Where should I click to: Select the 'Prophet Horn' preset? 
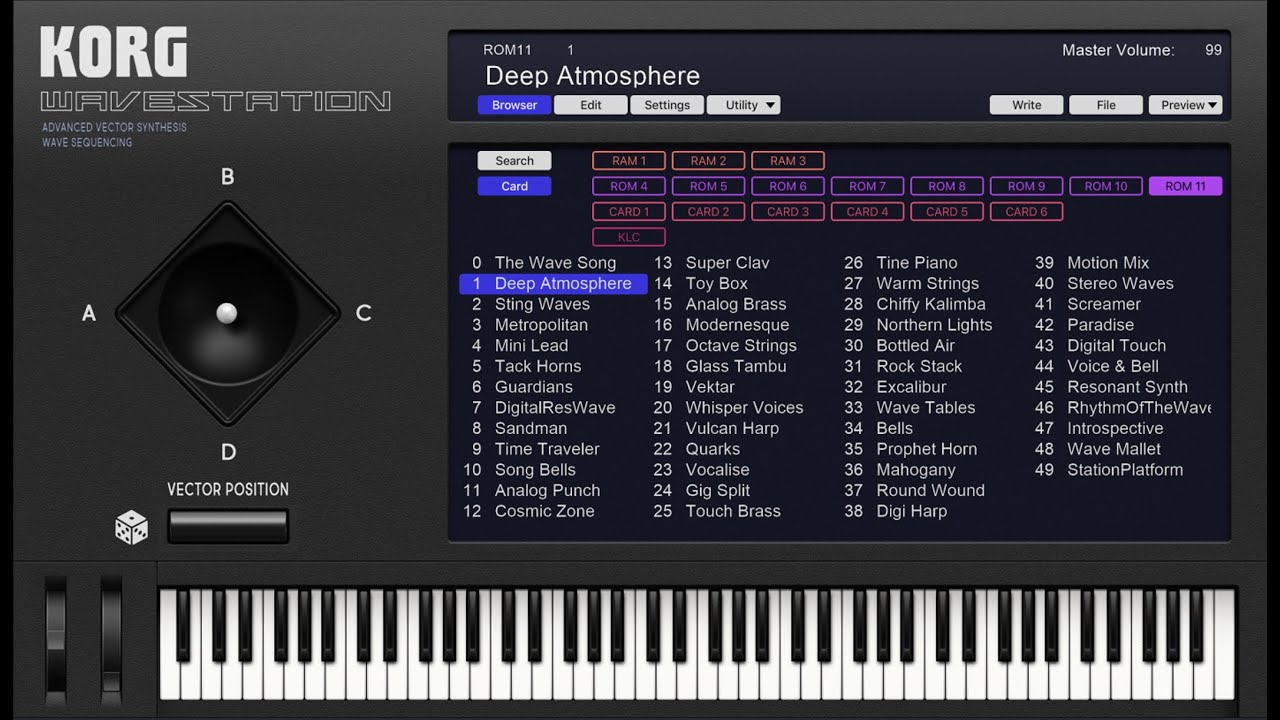[927, 449]
